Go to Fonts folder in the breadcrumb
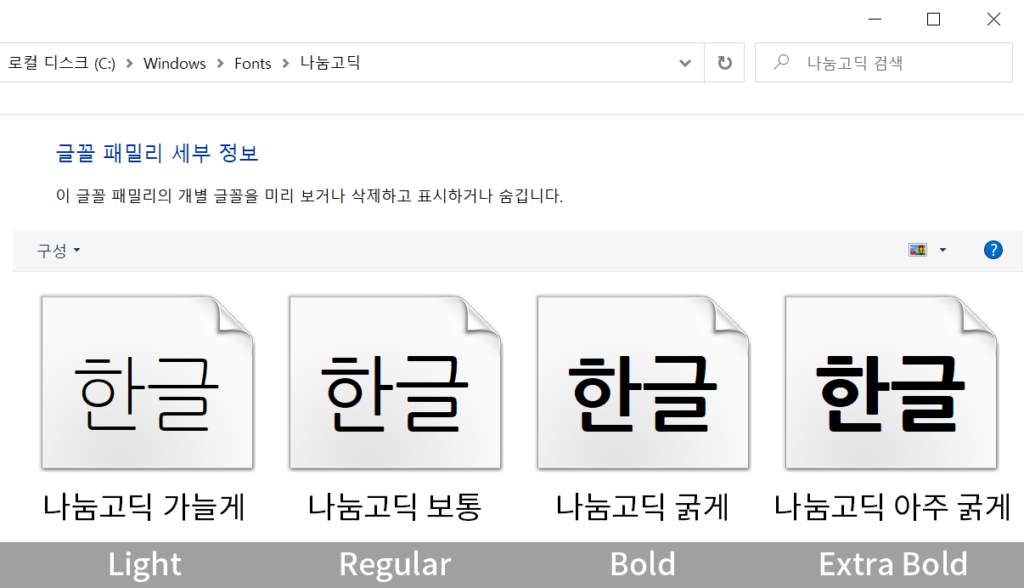The width and height of the screenshot is (1024, 588). [253, 63]
